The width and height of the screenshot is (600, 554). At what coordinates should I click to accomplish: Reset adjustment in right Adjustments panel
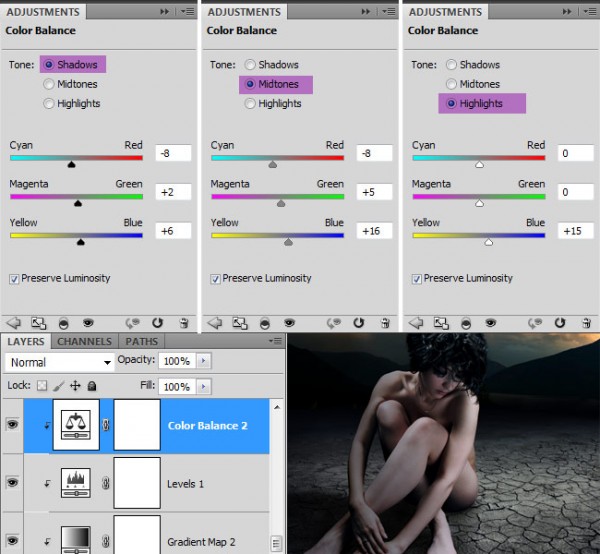click(x=560, y=323)
